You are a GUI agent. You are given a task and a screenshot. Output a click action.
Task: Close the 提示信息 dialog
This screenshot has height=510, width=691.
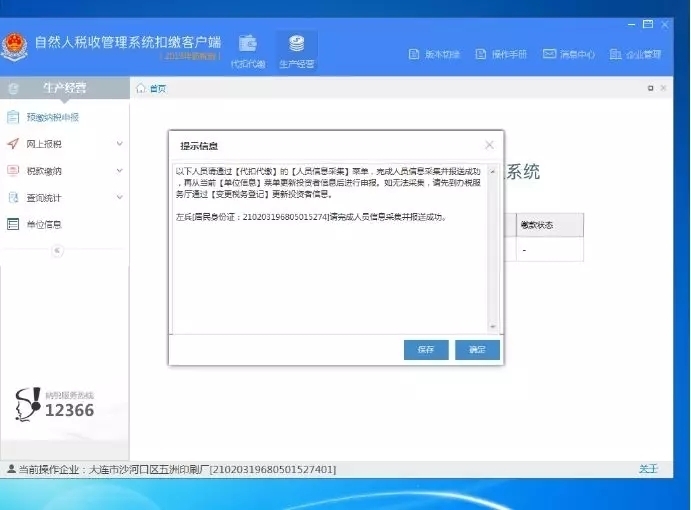[489, 145]
